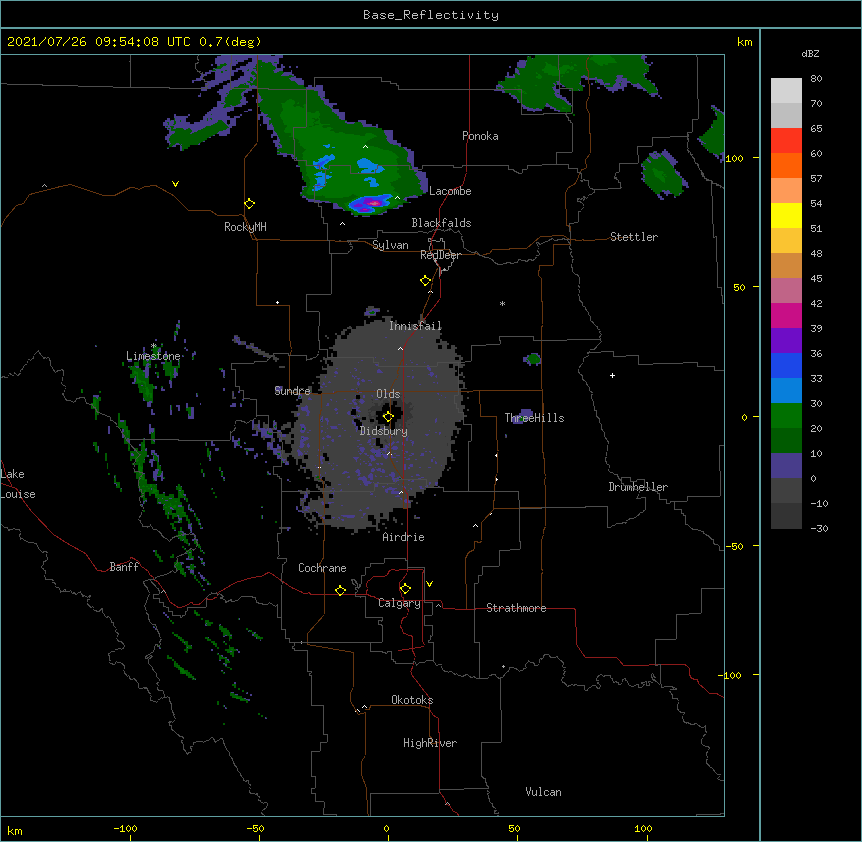Click the yellow V marker east of Calgary
The width and height of the screenshot is (862, 842).
[x=429, y=584]
